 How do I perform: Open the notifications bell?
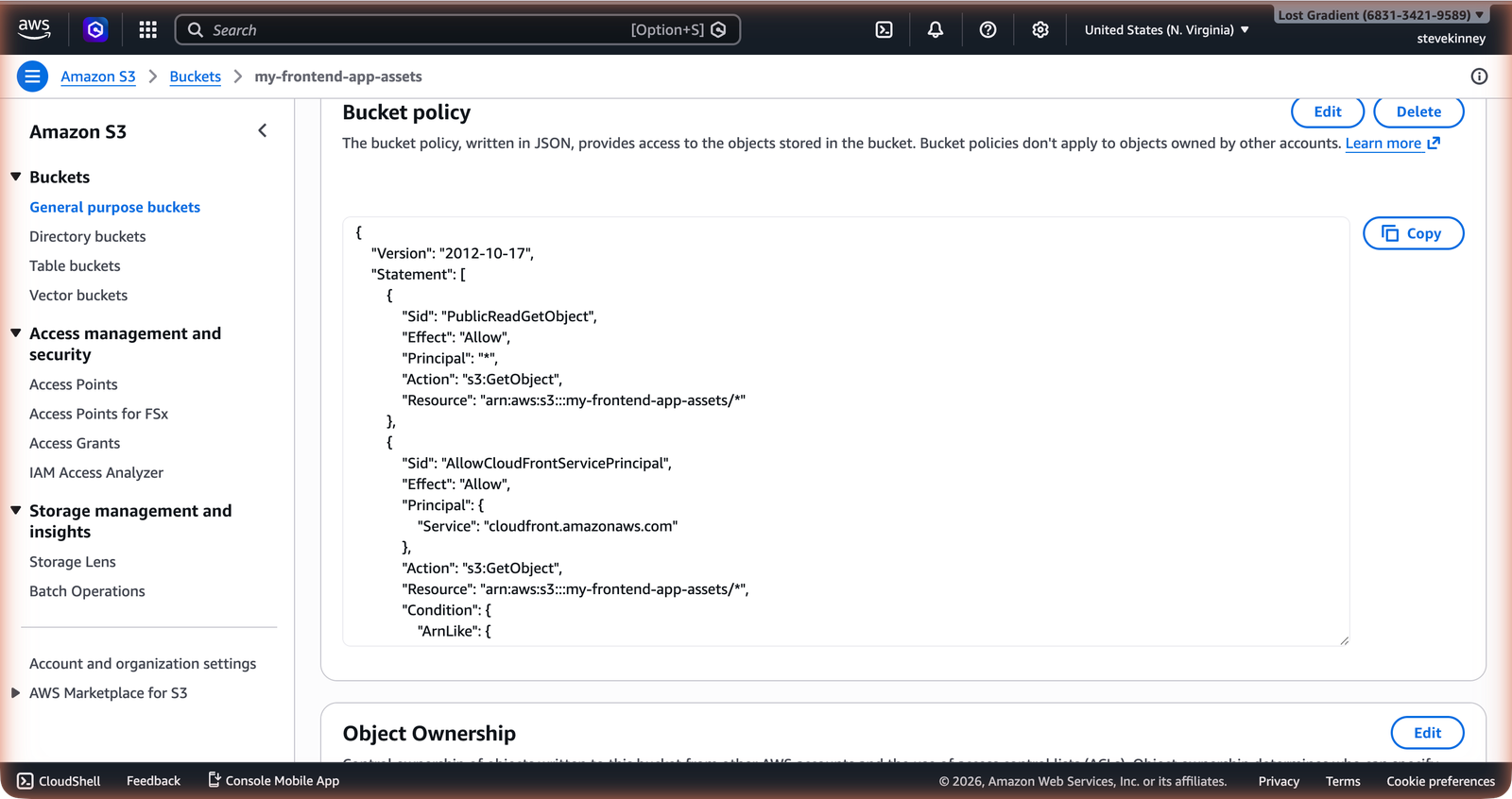[936, 30]
